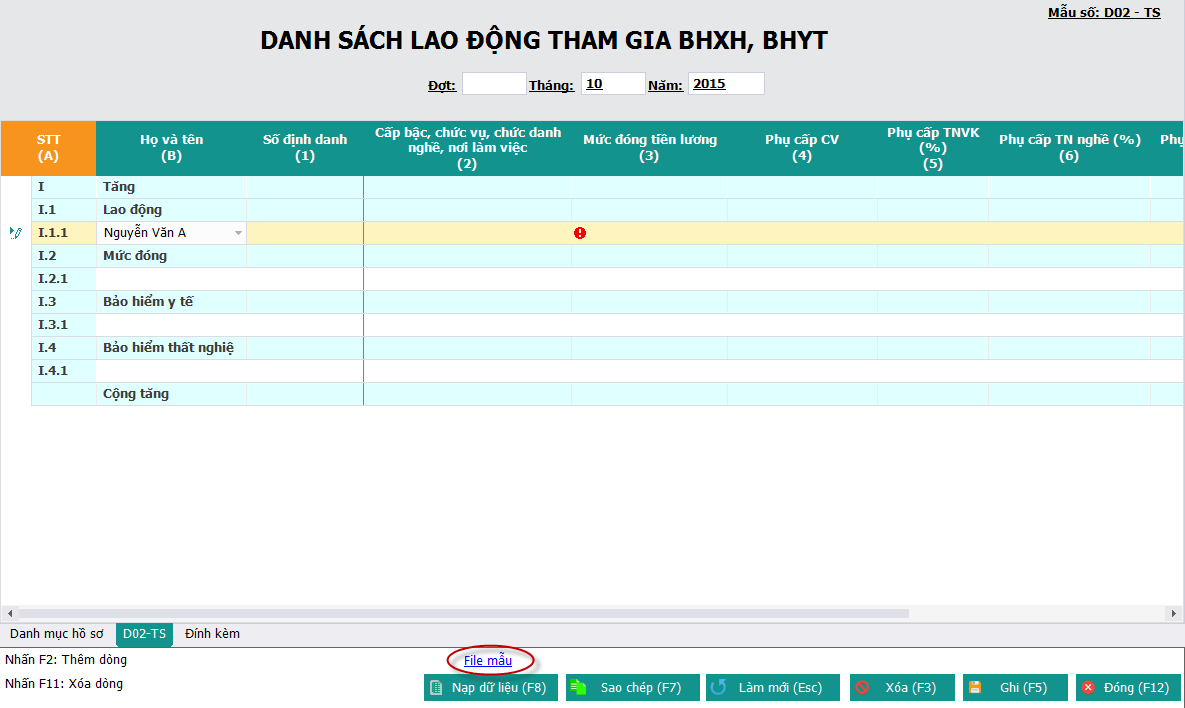Screen dimensions: 1185x708
Task: Click the Tháng field showing 10
Action: point(613,84)
